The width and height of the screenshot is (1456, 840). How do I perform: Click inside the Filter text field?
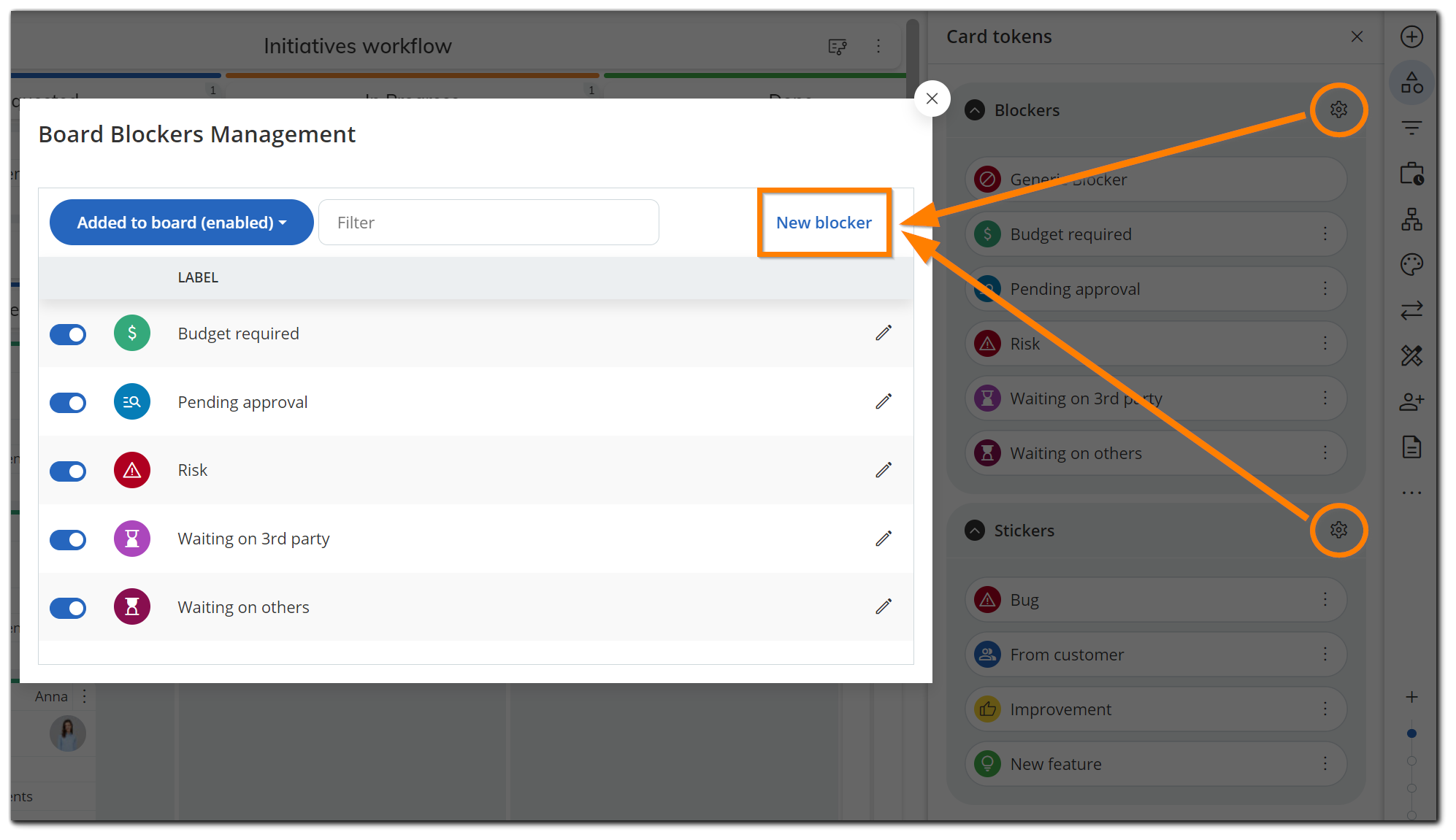tap(488, 223)
